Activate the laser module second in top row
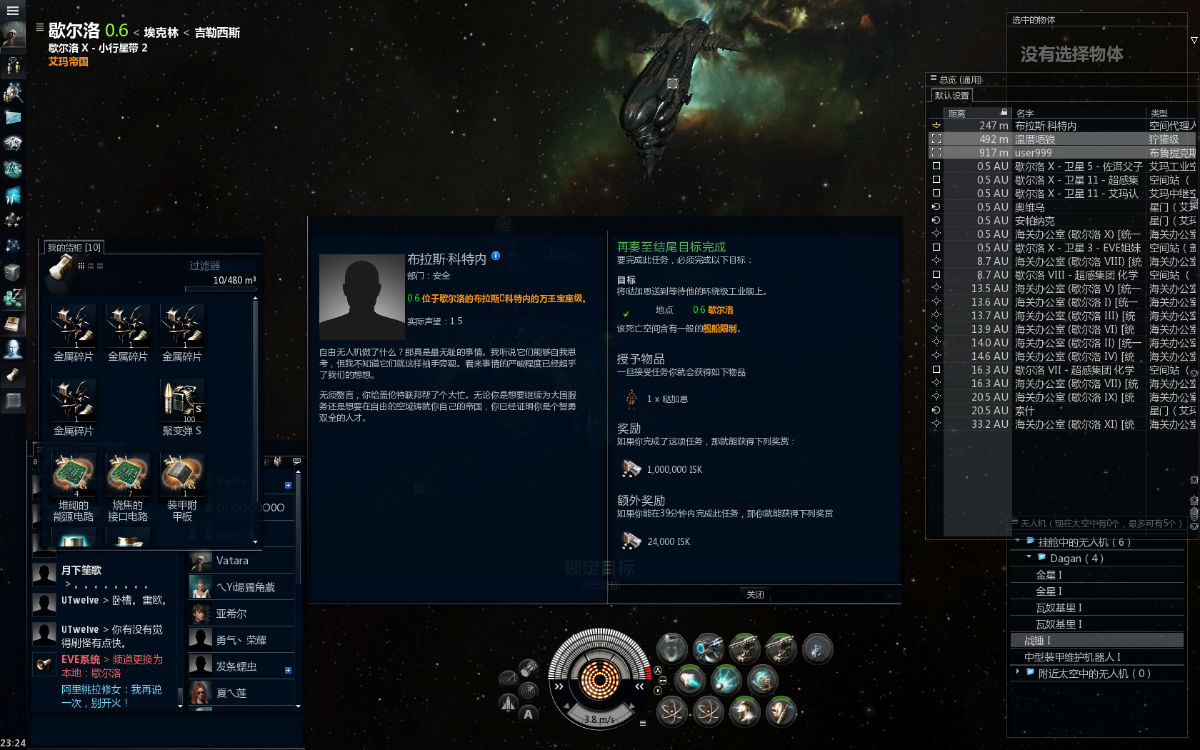Screen dimensions: 1200x750 (708, 648)
